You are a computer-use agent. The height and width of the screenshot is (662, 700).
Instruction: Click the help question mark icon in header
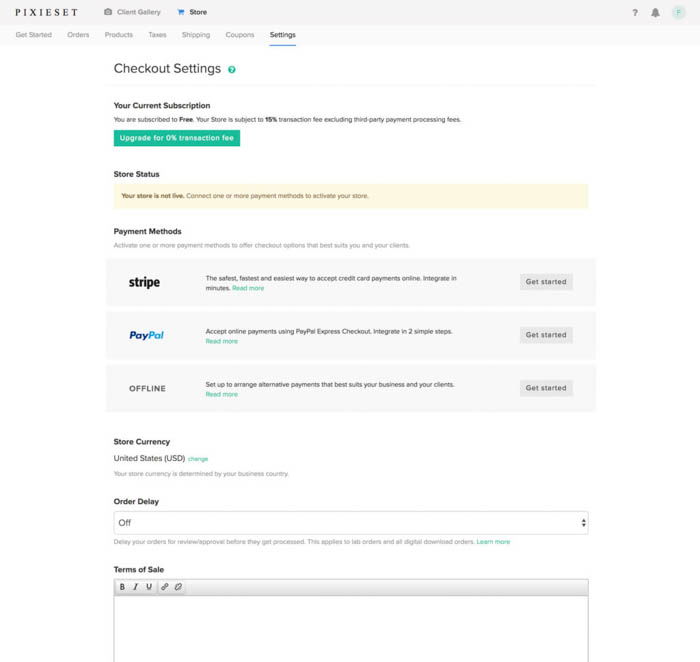pos(635,12)
